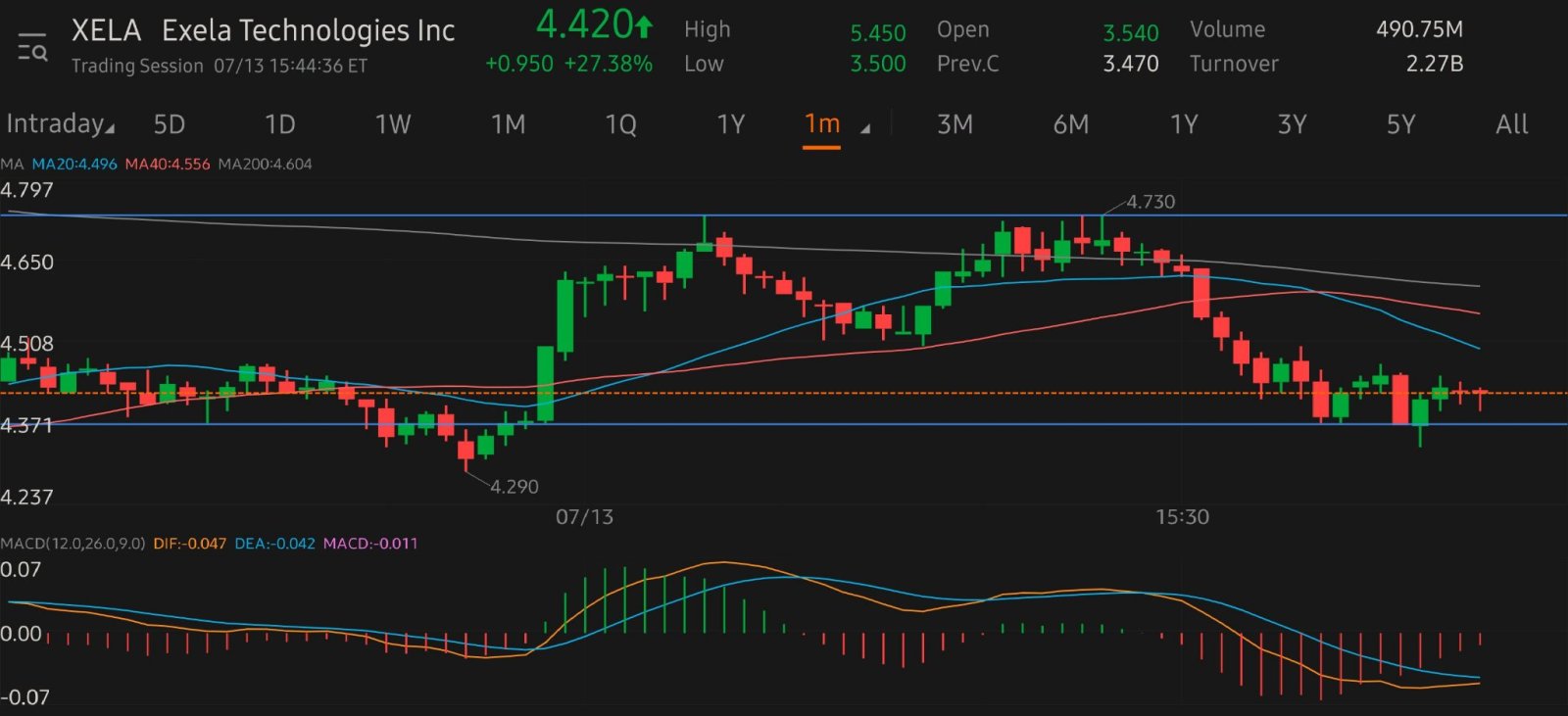Screen dimensions: 1568x716
Task: Switch to the 5D chart tab
Action: coord(169,124)
